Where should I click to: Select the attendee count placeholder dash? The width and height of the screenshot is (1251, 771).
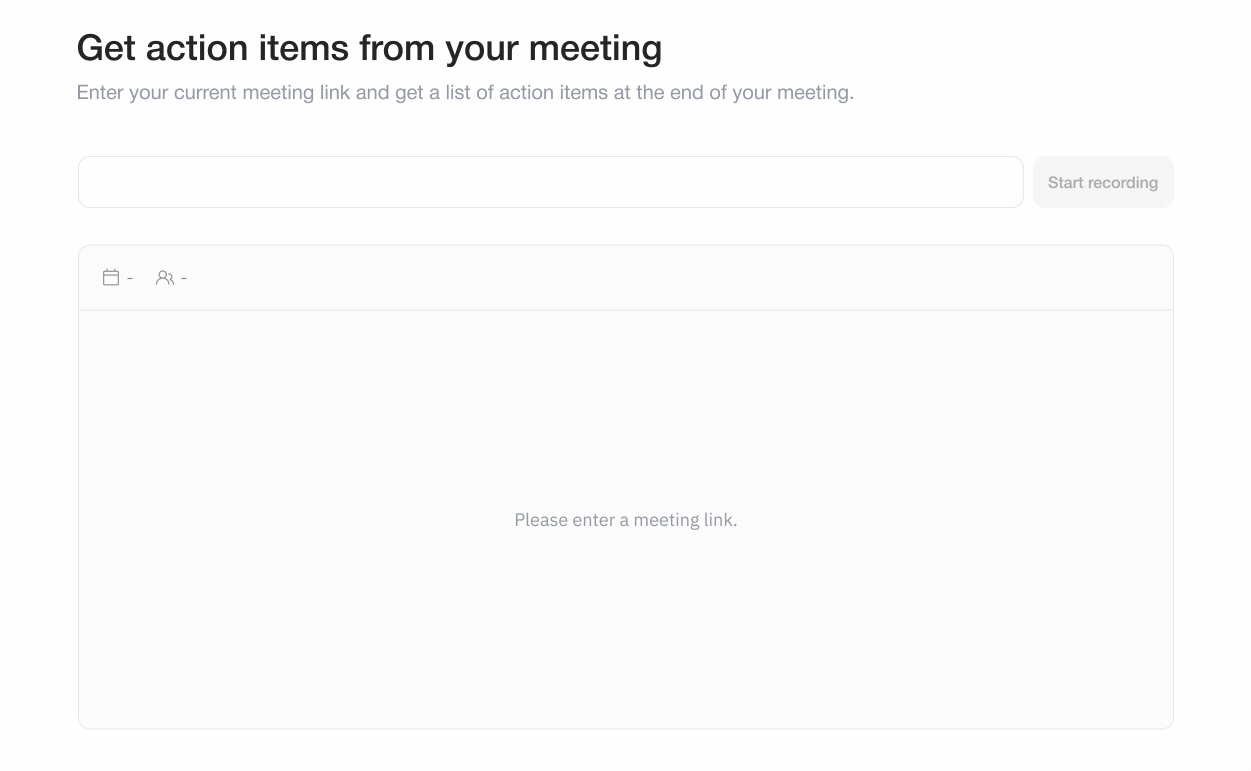click(x=184, y=278)
